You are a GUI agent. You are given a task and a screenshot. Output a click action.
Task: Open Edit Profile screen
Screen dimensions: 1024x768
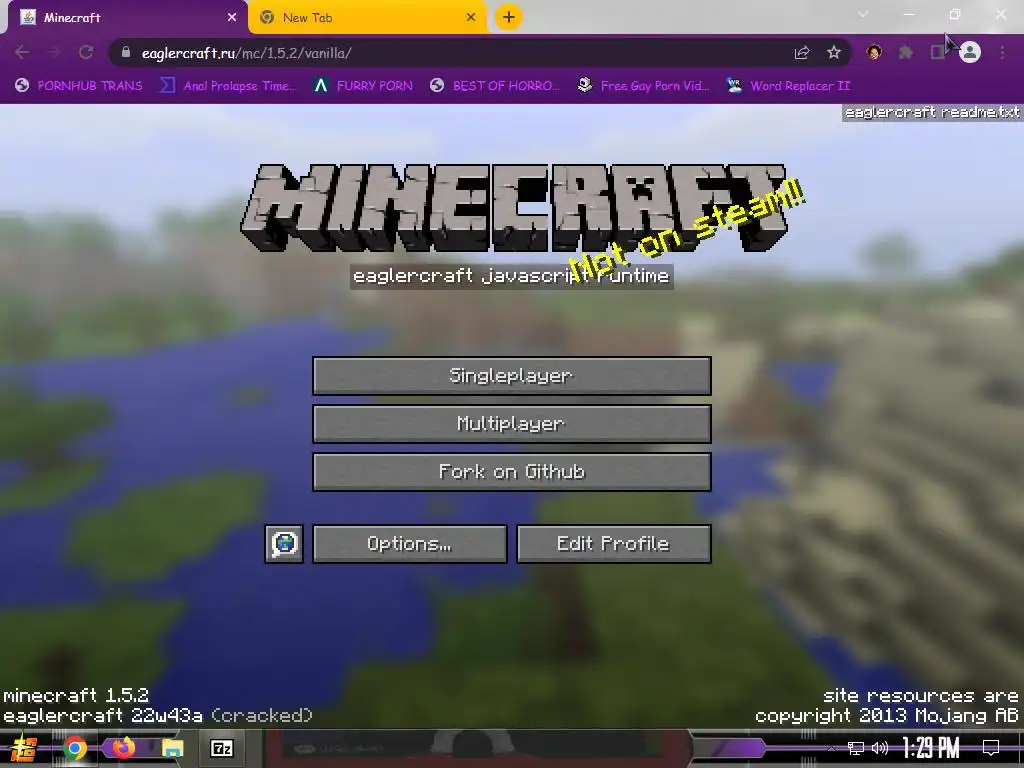click(613, 543)
